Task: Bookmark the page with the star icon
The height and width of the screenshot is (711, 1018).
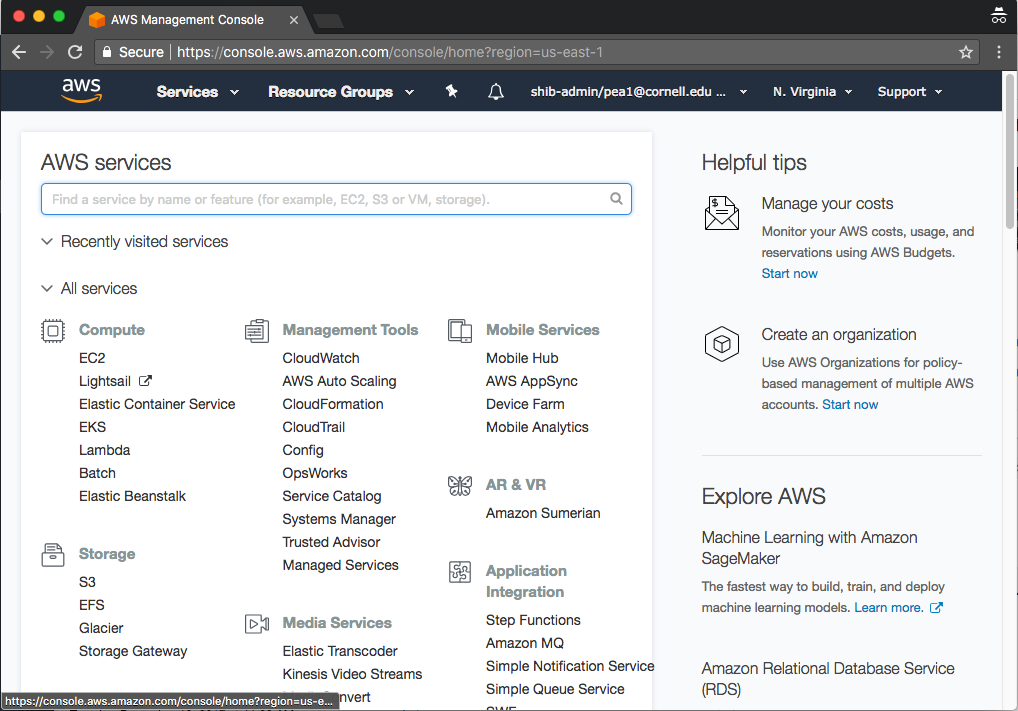Action: click(x=965, y=52)
